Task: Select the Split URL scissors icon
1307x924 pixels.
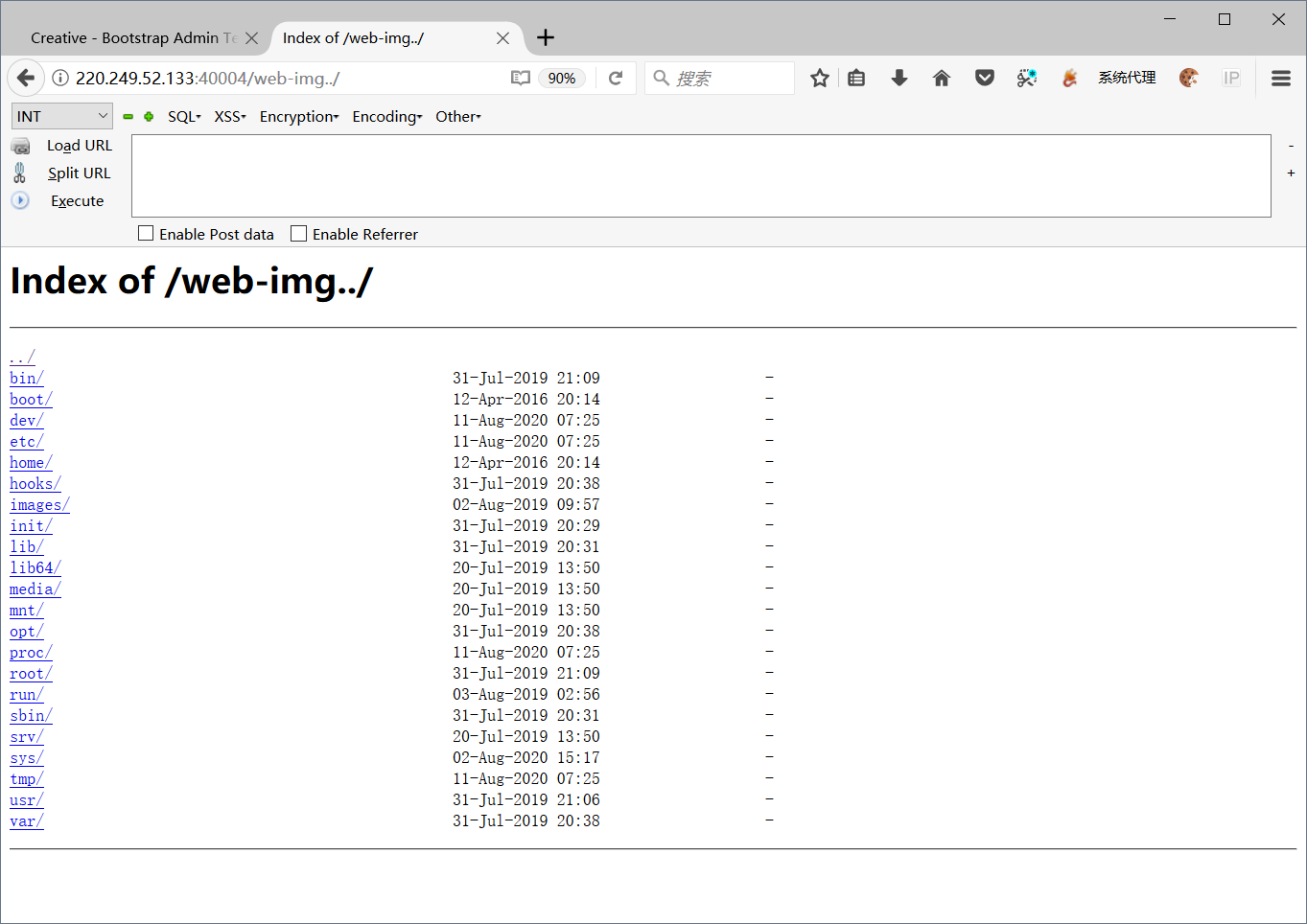Action: click(21, 173)
